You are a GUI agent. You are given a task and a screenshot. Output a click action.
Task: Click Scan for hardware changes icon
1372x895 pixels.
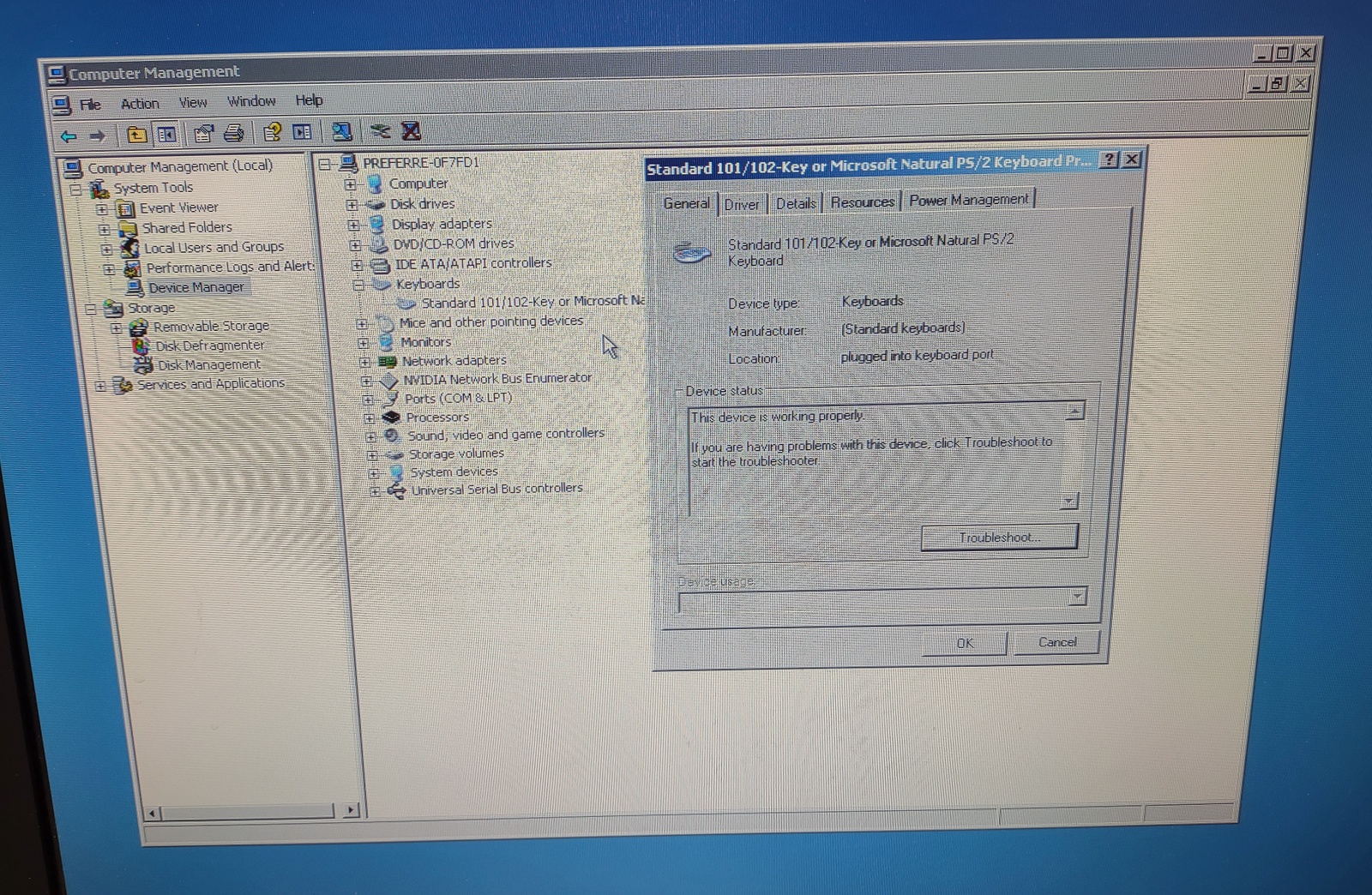tap(341, 131)
